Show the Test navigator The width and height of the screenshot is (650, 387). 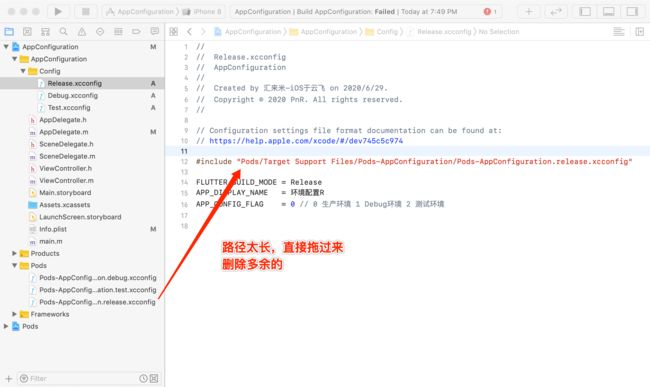(x=100, y=31)
